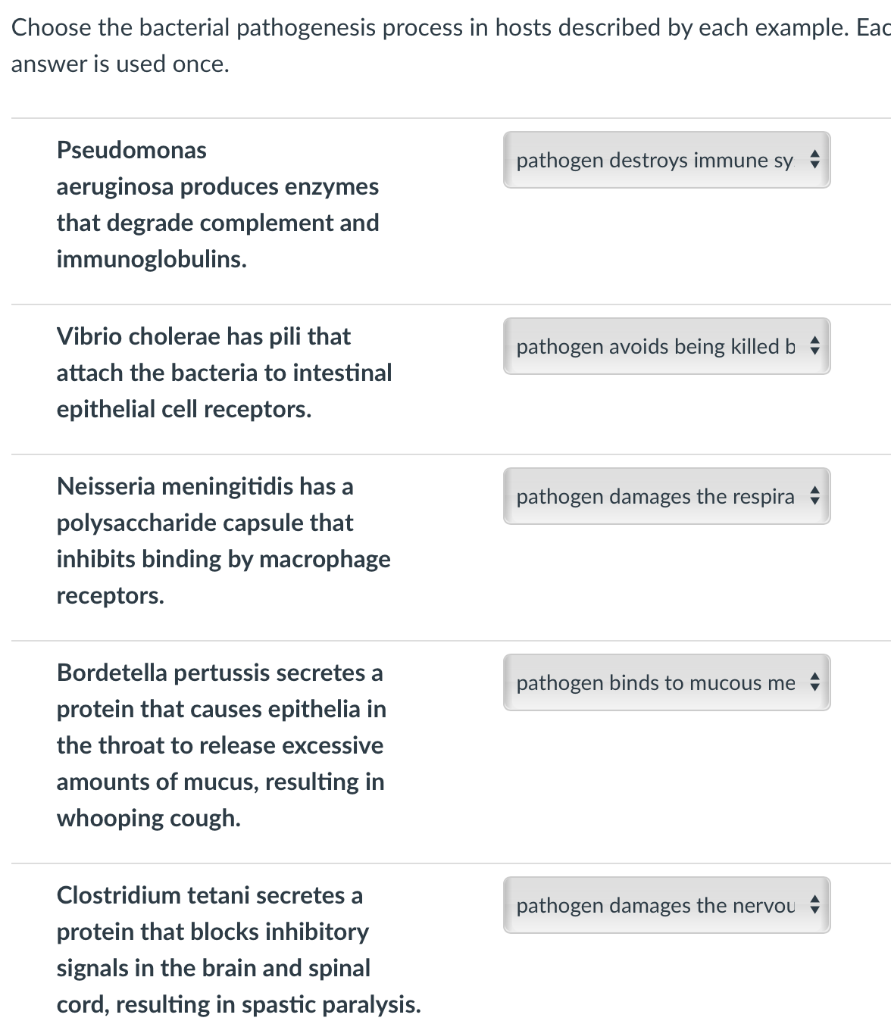Open the answer dropdown for Pseudomonas aeruginosa
891x1024 pixels.
pyautogui.click(x=665, y=160)
